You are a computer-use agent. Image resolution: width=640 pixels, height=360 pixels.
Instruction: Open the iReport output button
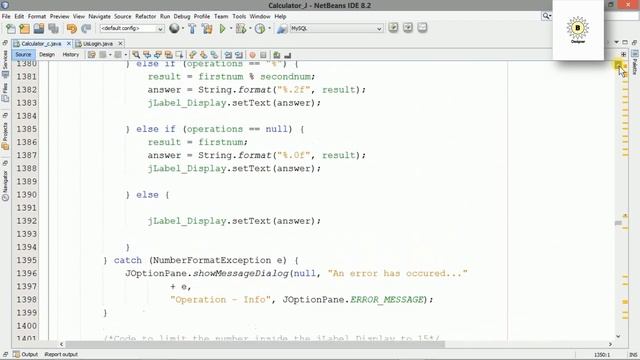tap(61, 354)
